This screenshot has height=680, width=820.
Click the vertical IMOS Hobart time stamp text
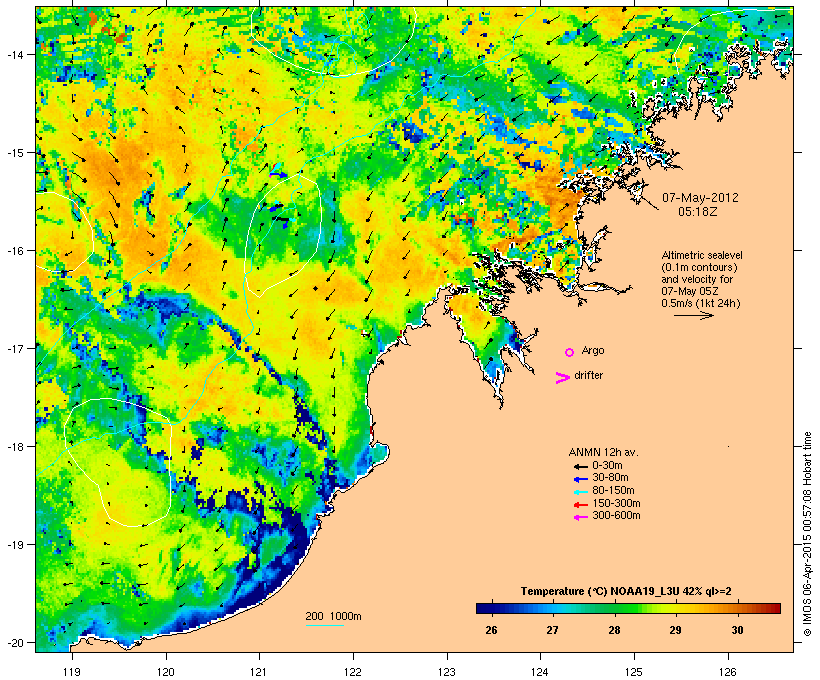[807, 534]
